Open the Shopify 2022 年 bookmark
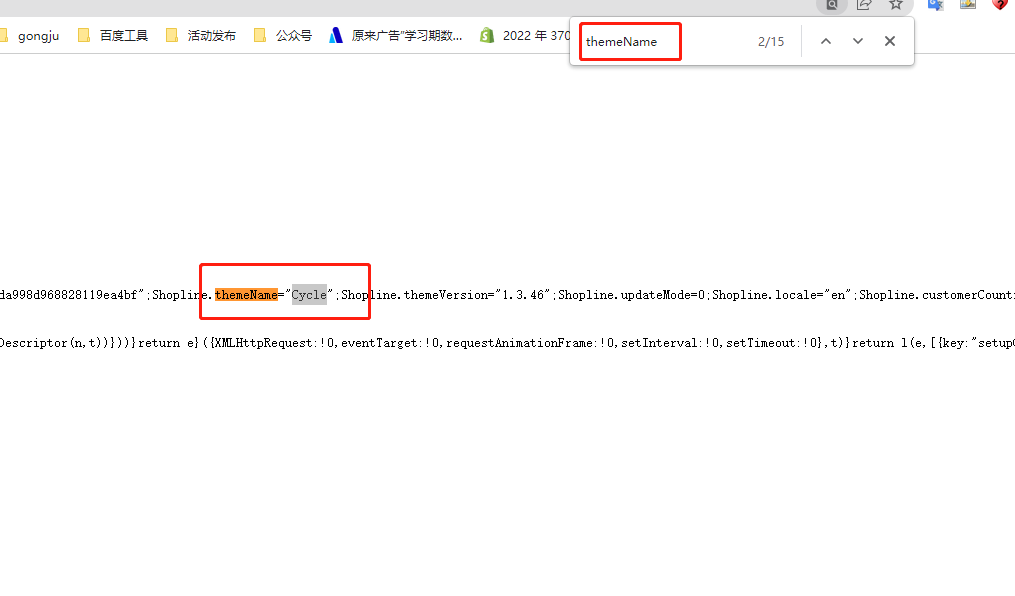The width and height of the screenshot is (1015, 596). [525, 36]
